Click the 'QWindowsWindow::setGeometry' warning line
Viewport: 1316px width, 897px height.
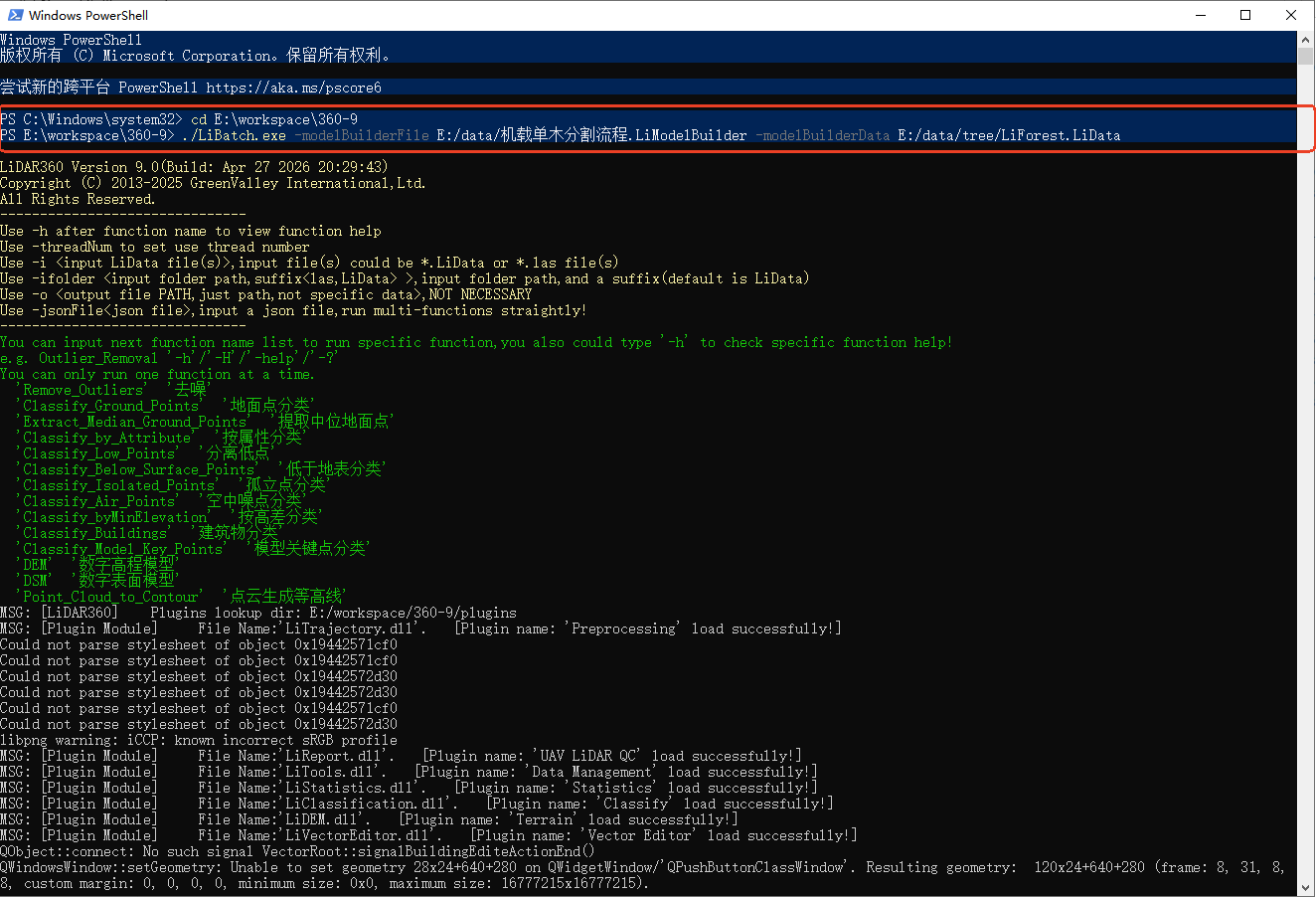(x=644, y=875)
